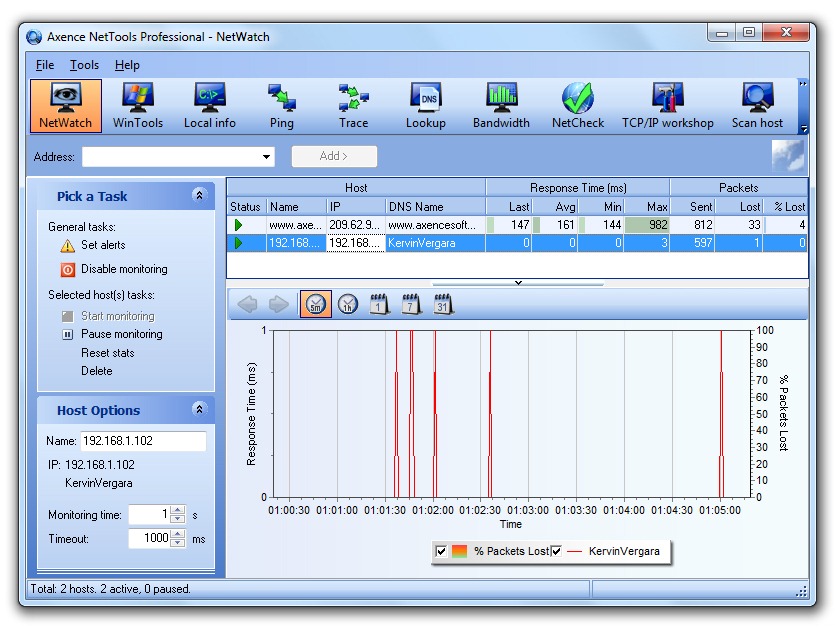
Task: Increase Monitoring time value
Action: 178,510
